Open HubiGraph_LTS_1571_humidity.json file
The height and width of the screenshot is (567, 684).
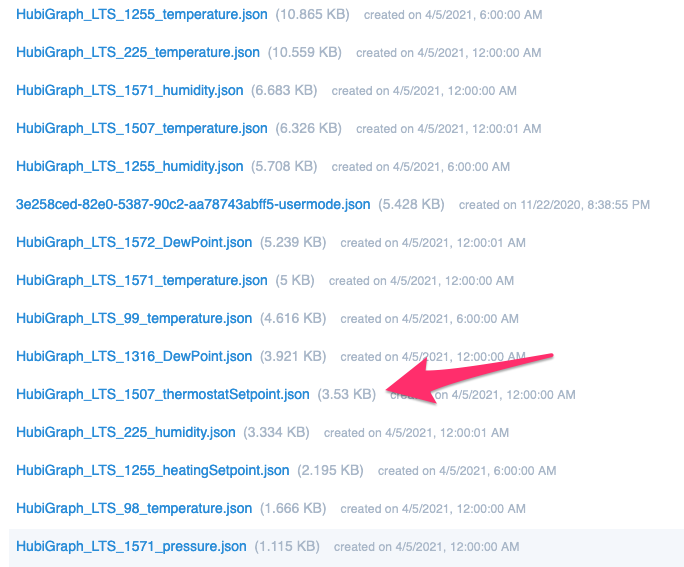coord(130,91)
